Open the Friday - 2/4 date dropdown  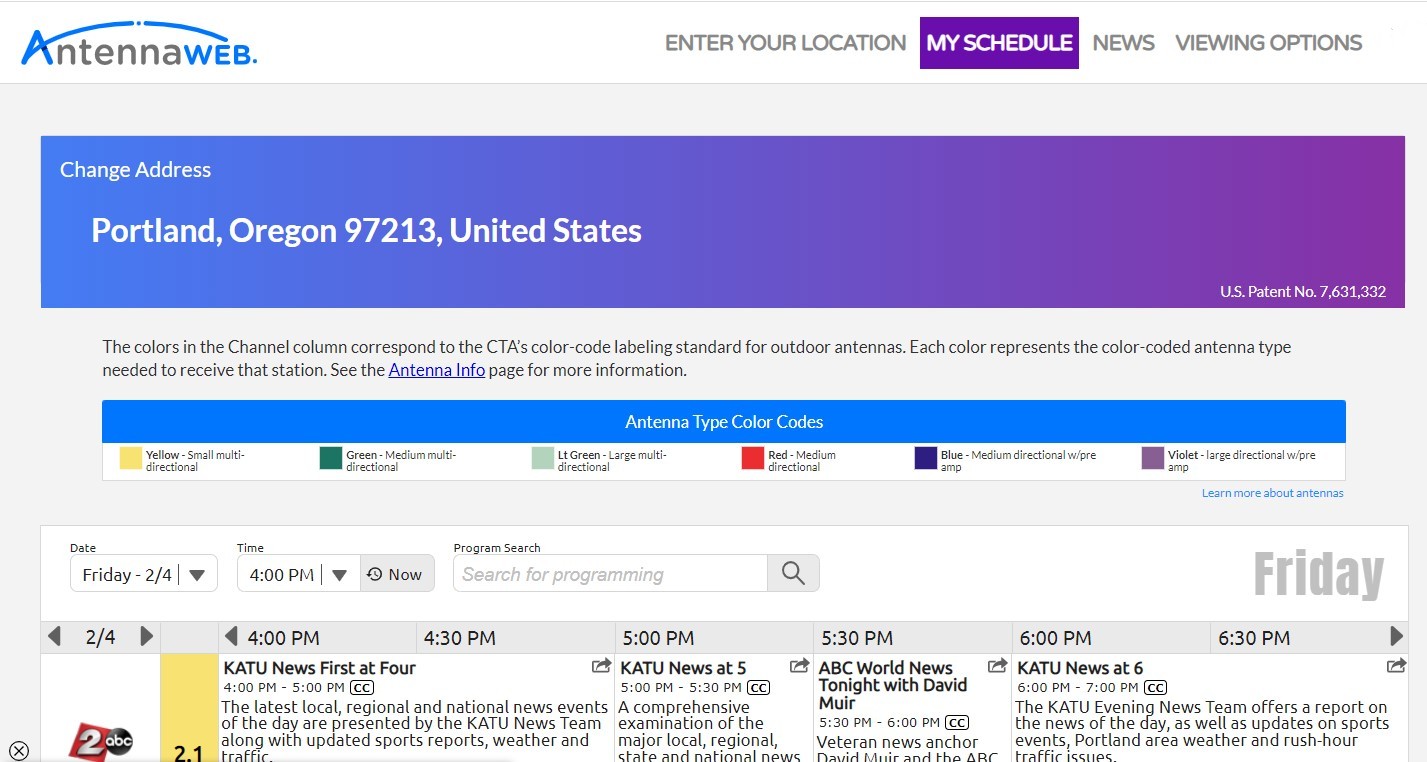point(144,574)
